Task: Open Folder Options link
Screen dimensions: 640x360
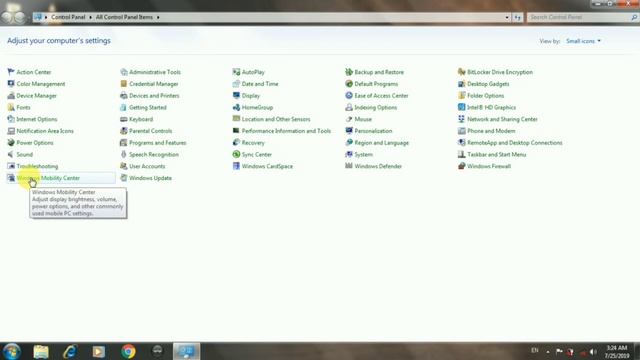Action: coord(485,96)
